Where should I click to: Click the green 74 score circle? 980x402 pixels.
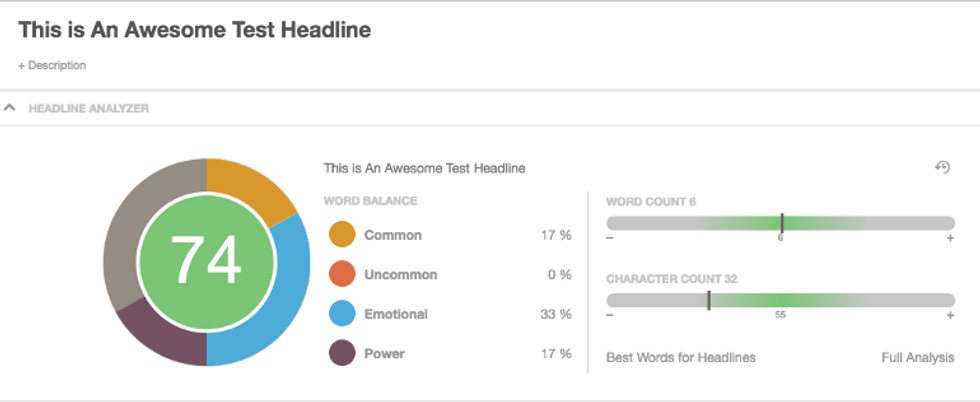[206, 261]
